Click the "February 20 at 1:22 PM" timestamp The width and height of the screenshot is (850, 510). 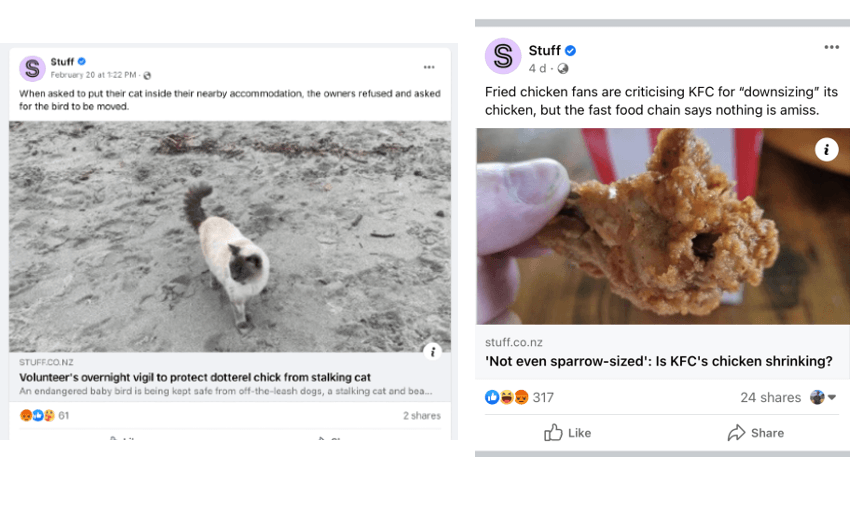94,75
